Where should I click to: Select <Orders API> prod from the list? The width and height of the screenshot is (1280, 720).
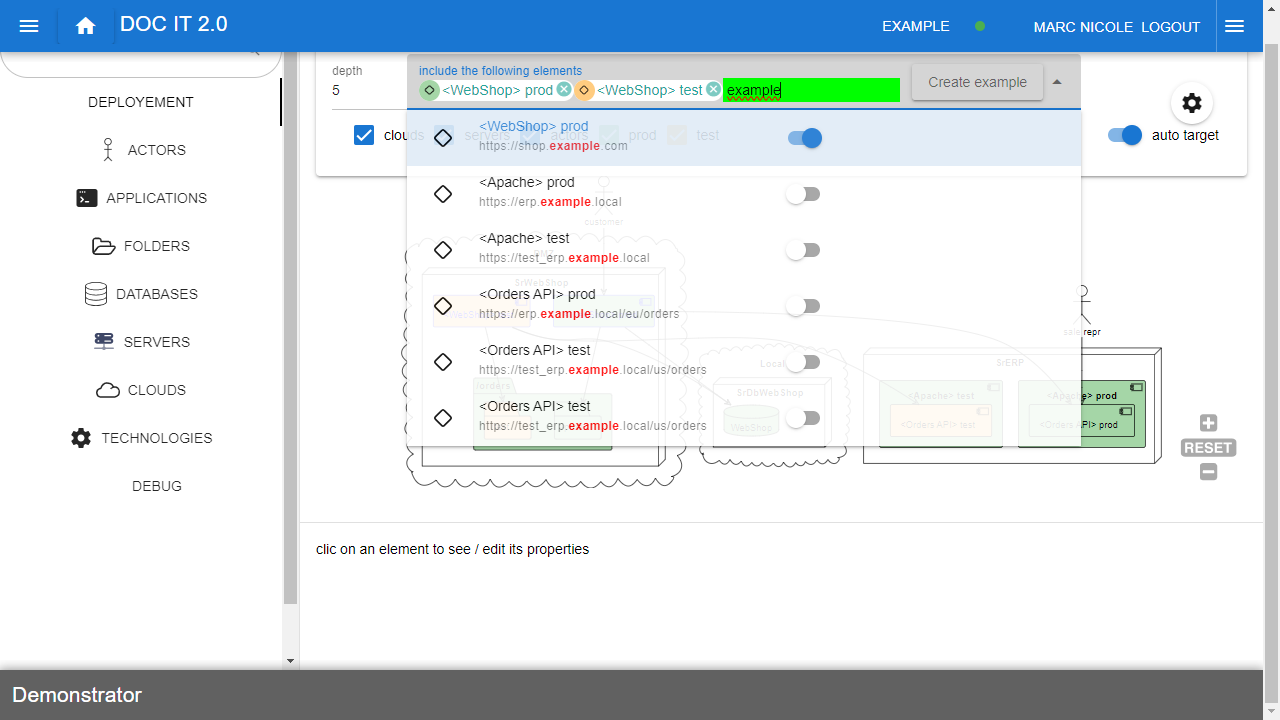click(537, 295)
